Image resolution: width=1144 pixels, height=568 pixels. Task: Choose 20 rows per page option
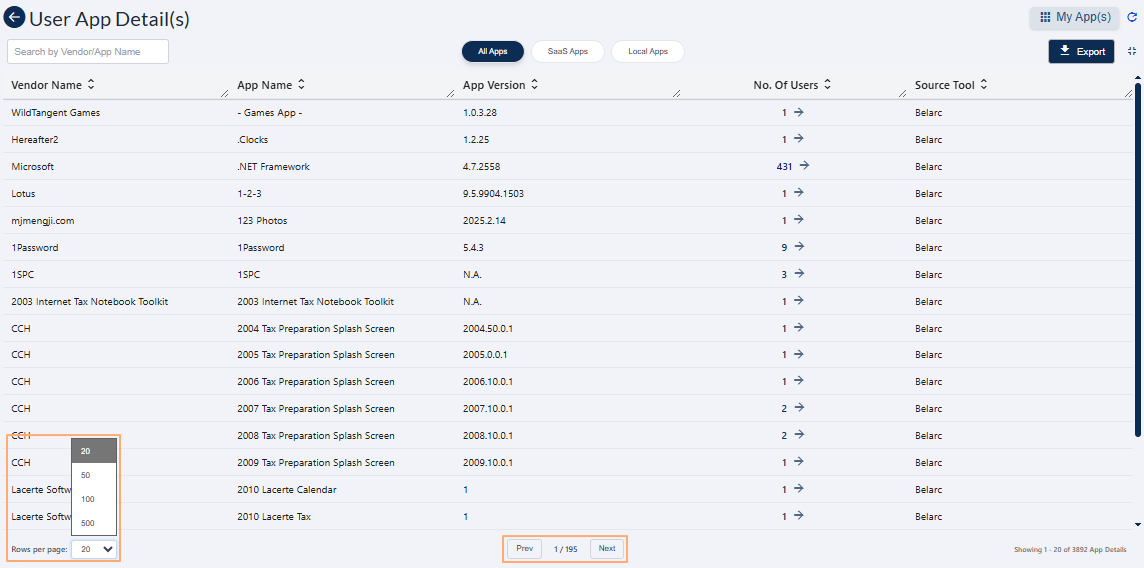[93, 451]
